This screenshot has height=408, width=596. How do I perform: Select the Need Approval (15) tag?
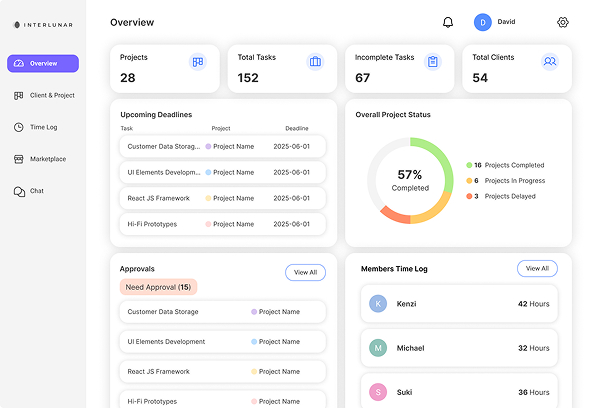pos(158,287)
